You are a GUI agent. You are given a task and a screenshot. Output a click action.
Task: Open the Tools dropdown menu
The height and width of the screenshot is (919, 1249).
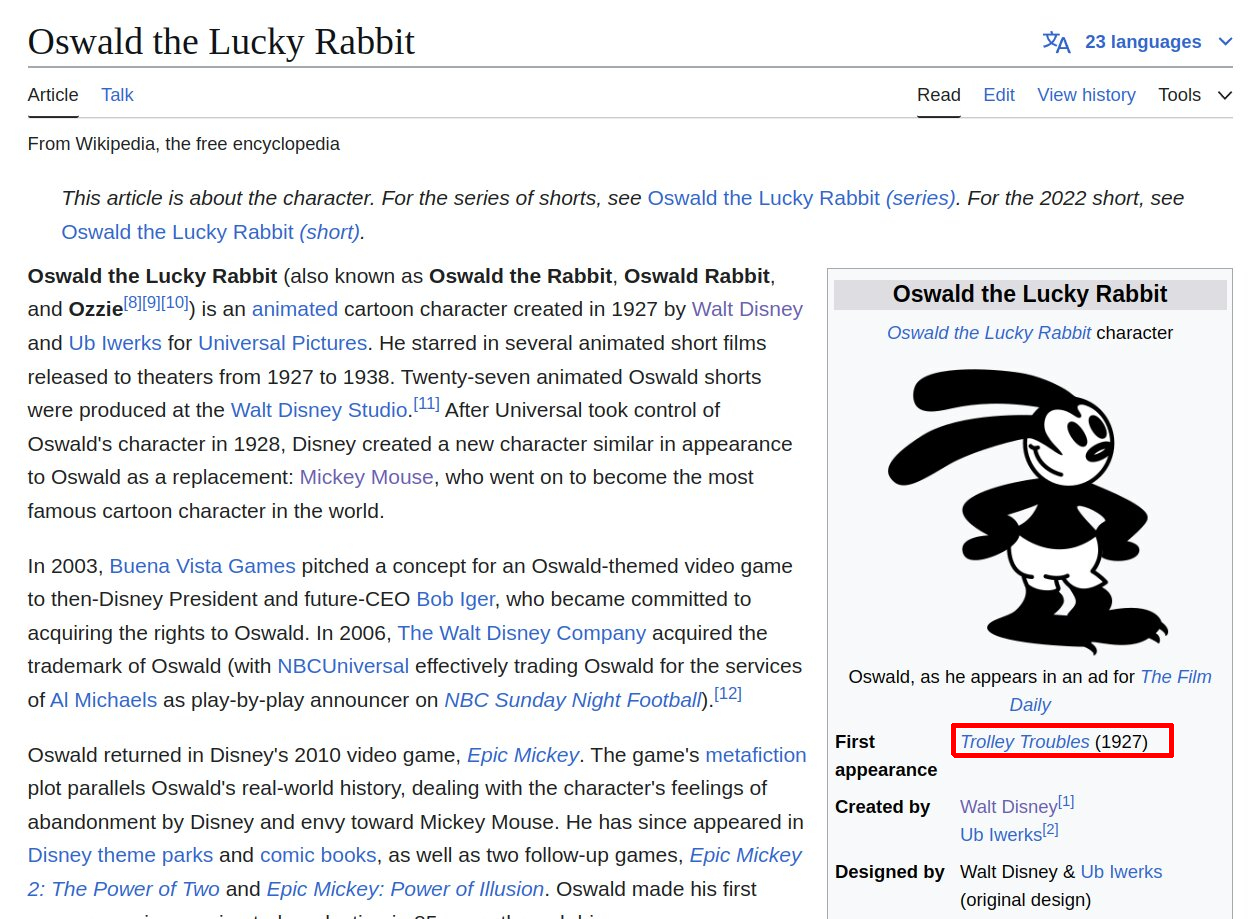tap(1194, 95)
